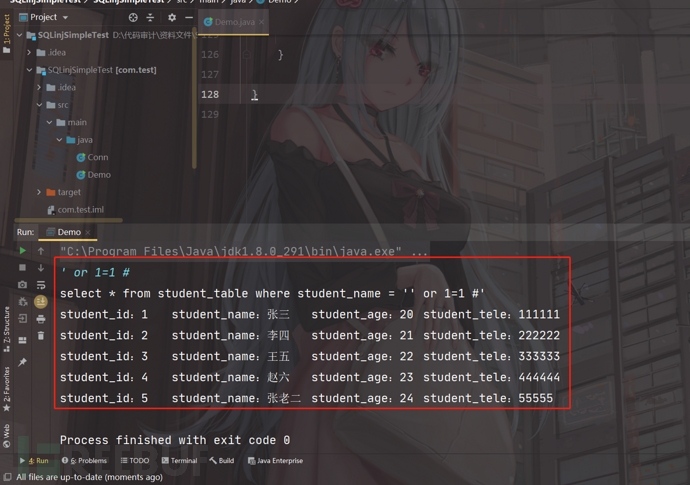Close the Demo.java editor tab
The height and width of the screenshot is (485, 690).
pyautogui.click(x=262, y=22)
